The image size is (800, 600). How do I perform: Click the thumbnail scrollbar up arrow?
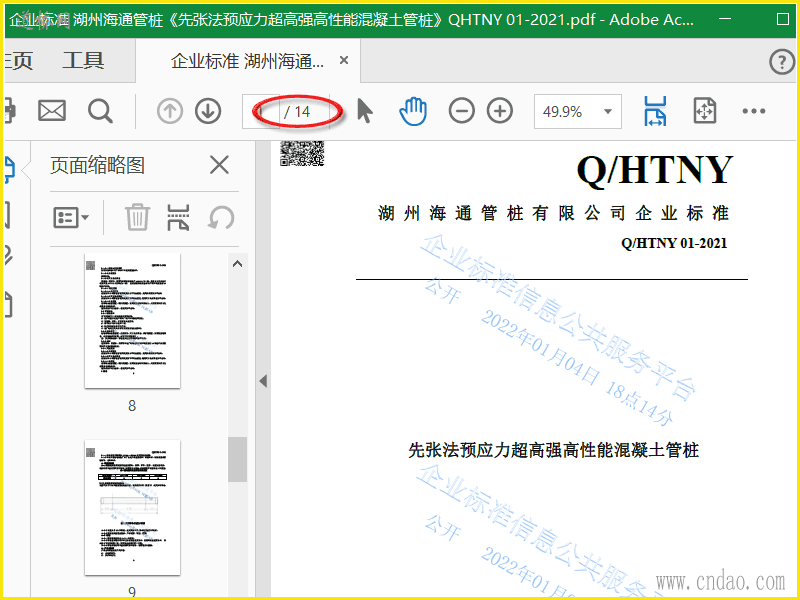237,264
